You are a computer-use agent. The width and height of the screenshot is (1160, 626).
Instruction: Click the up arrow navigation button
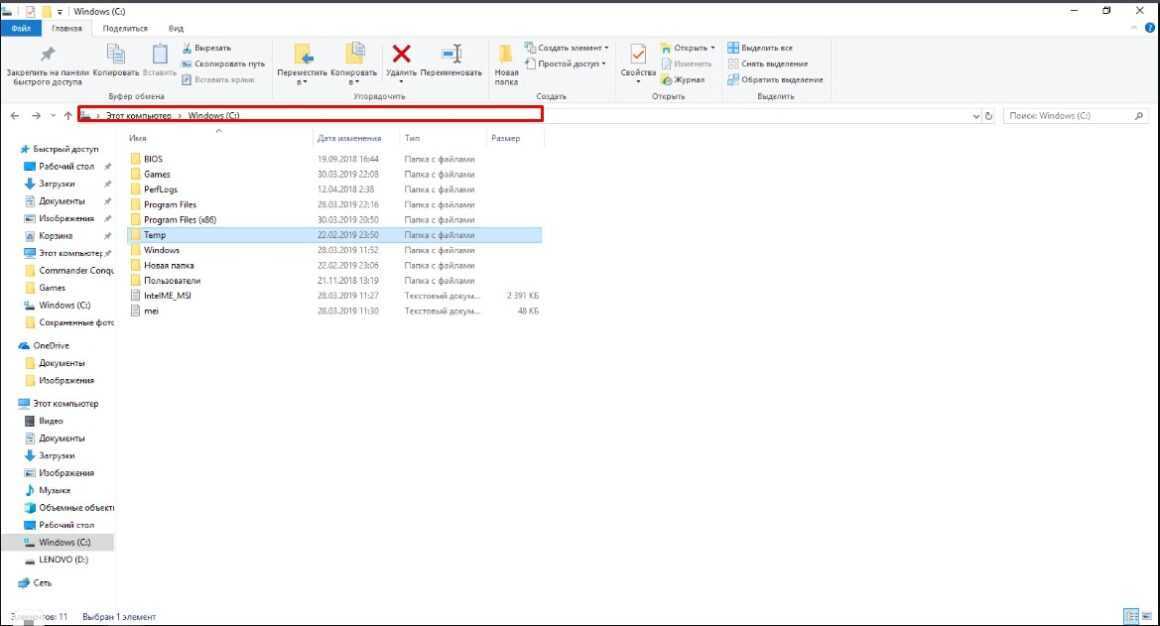coord(68,116)
